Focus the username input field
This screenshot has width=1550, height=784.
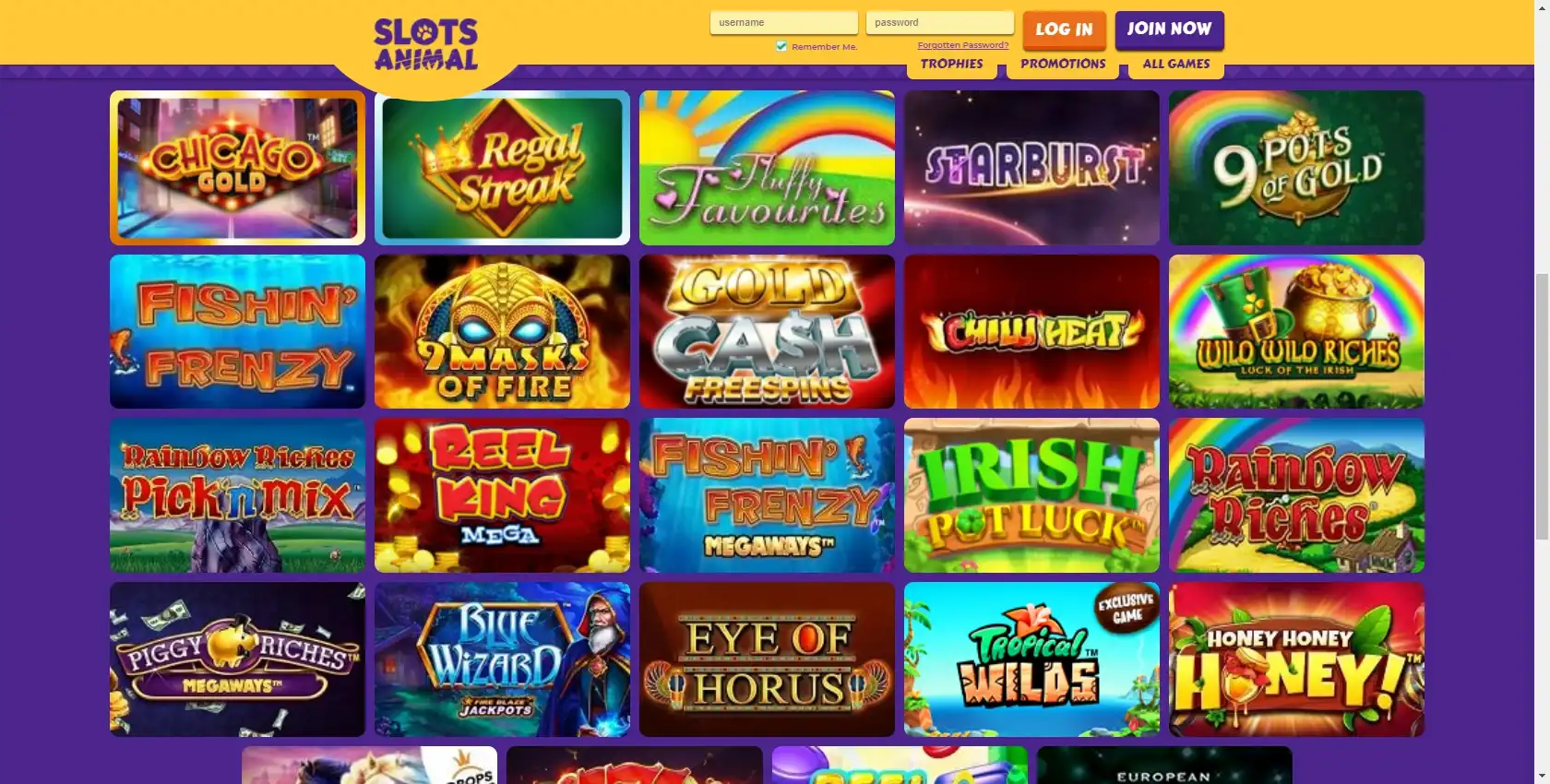point(784,22)
